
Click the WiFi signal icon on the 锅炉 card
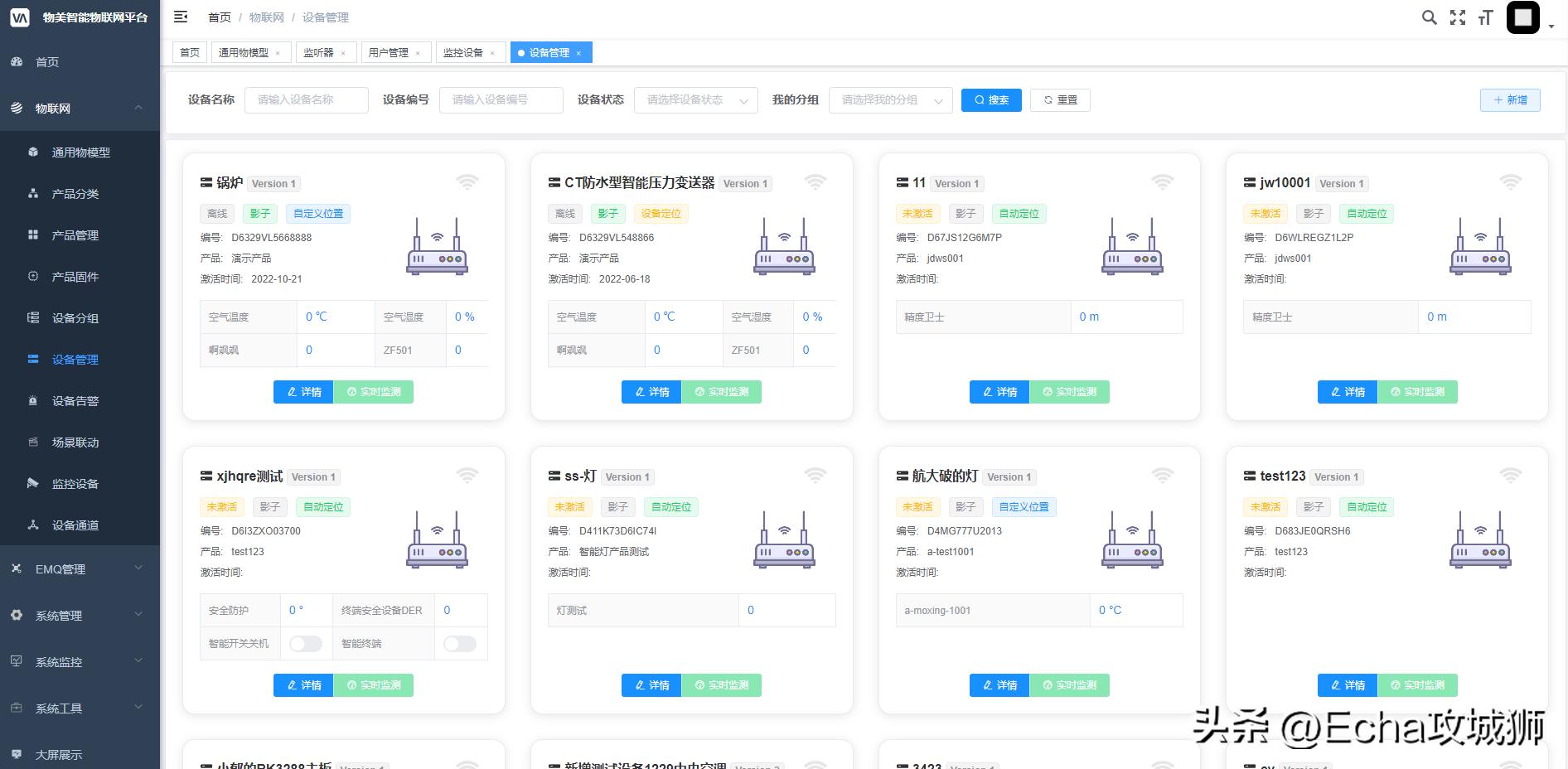point(467,181)
